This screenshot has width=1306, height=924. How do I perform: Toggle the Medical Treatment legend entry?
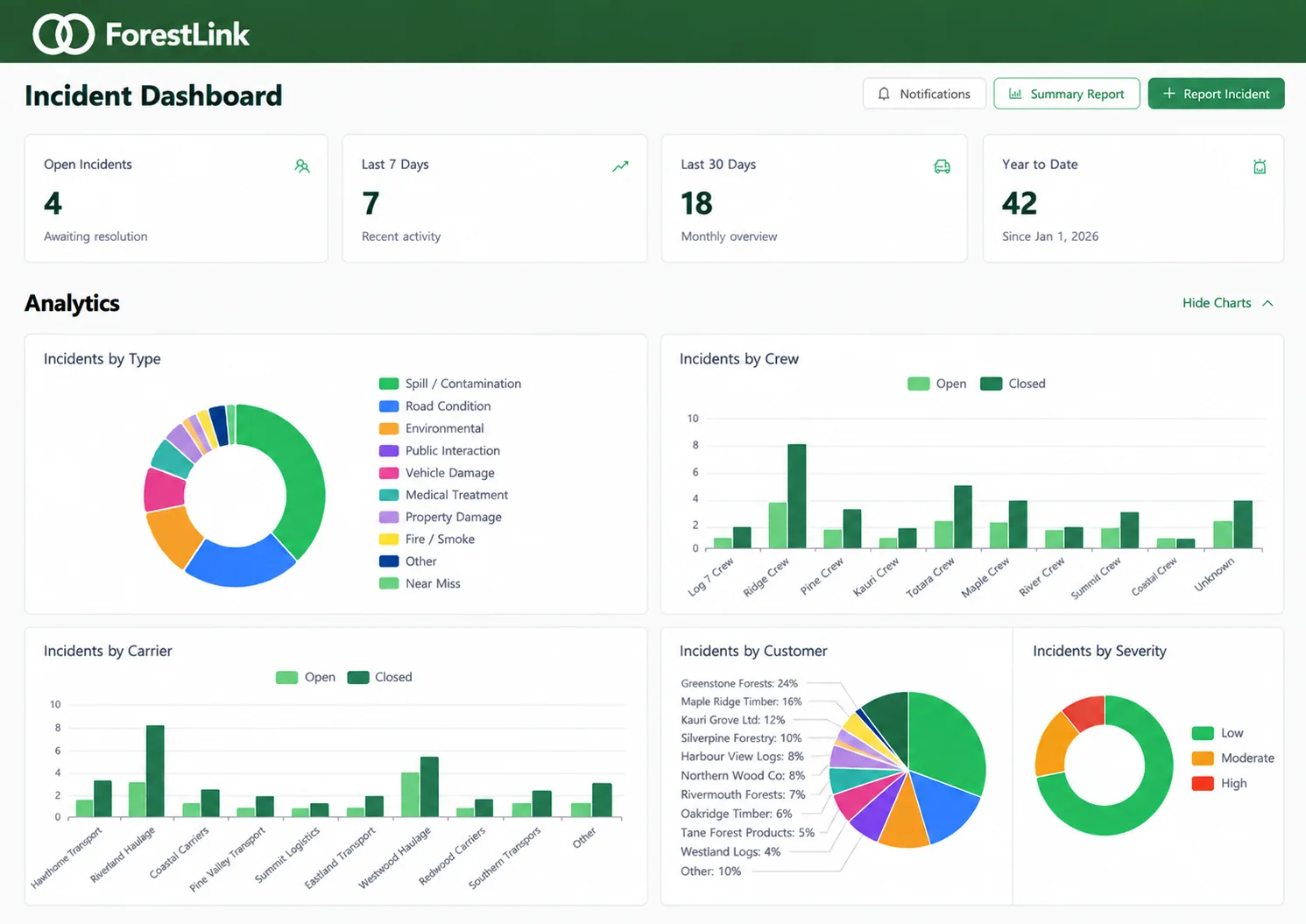point(443,495)
